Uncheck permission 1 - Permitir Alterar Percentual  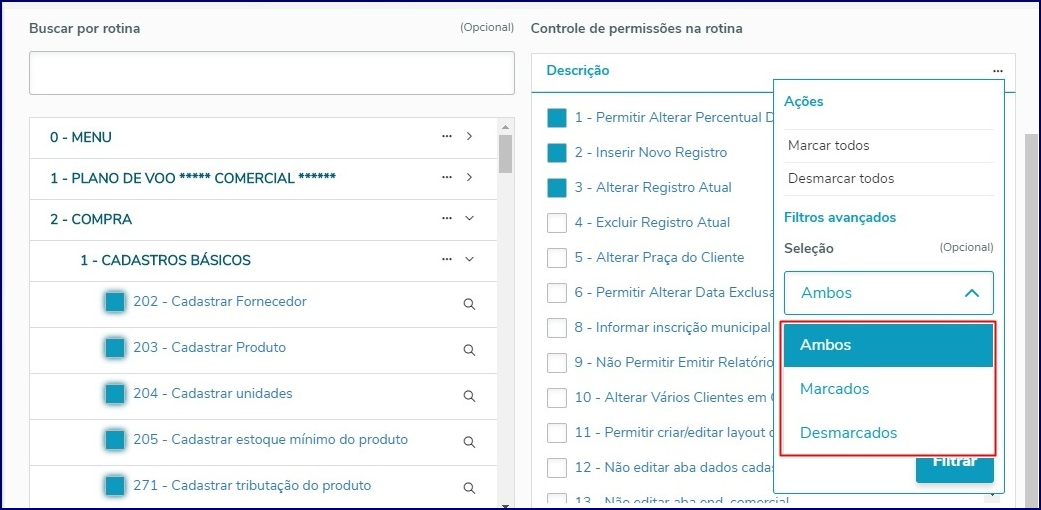pyautogui.click(x=556, y=118)
